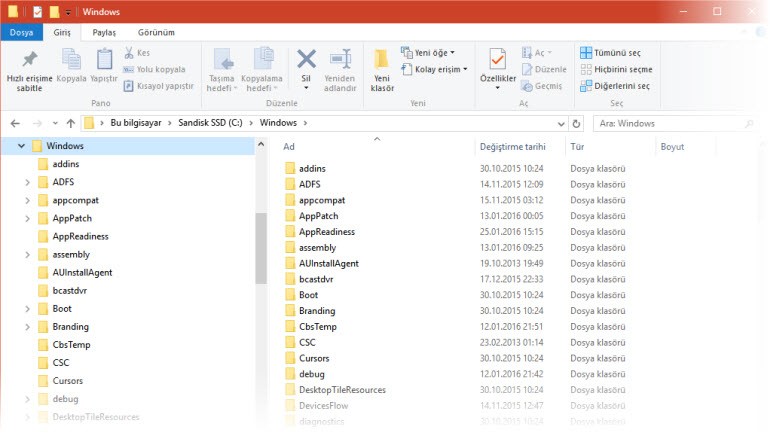Sort by Değiştirme tarihi column header
The width and height of the screenshot is (770, 433).
[512, 146]
